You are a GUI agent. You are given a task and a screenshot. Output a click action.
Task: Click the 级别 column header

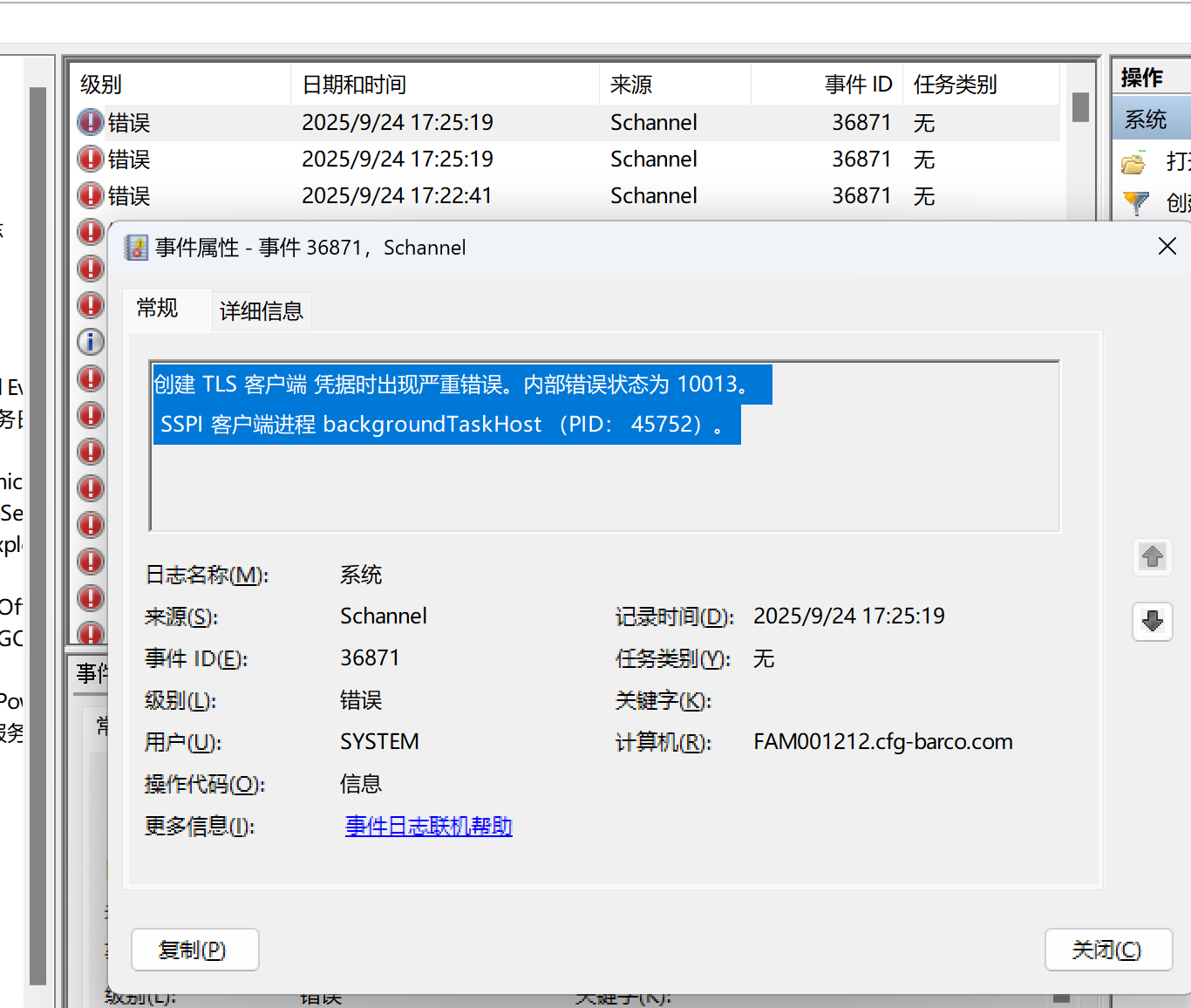pyautogui.click(x=101, y=84)
